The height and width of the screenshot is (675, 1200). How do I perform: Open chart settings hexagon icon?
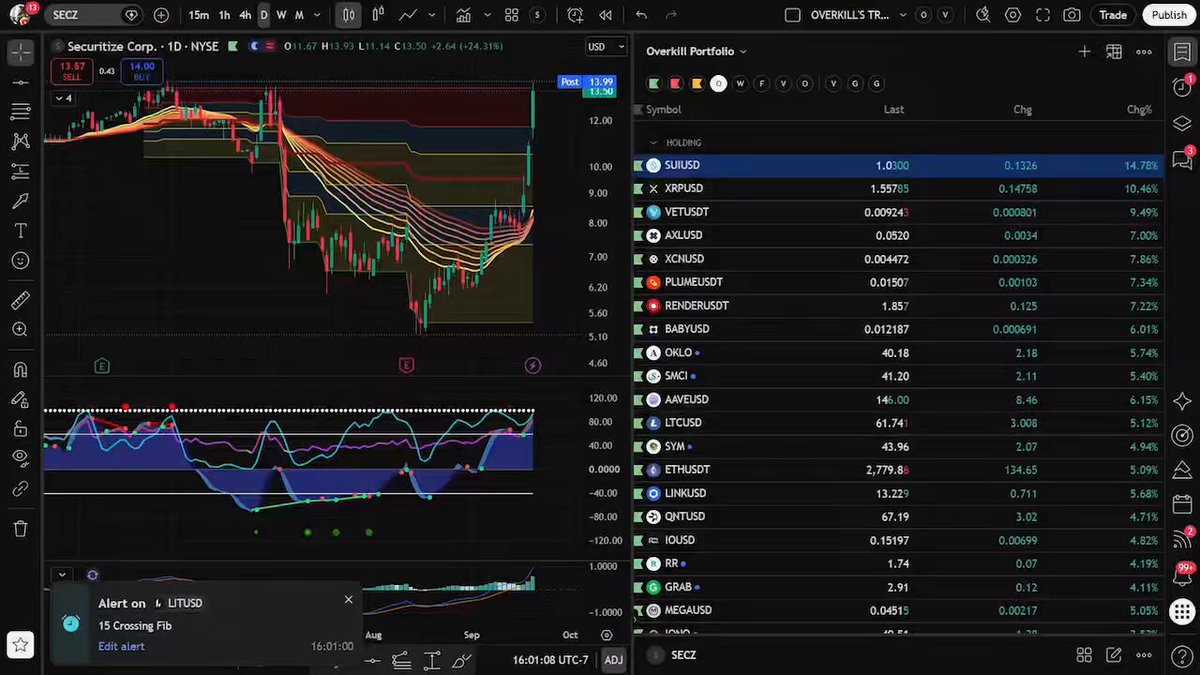click(1013, 15)
